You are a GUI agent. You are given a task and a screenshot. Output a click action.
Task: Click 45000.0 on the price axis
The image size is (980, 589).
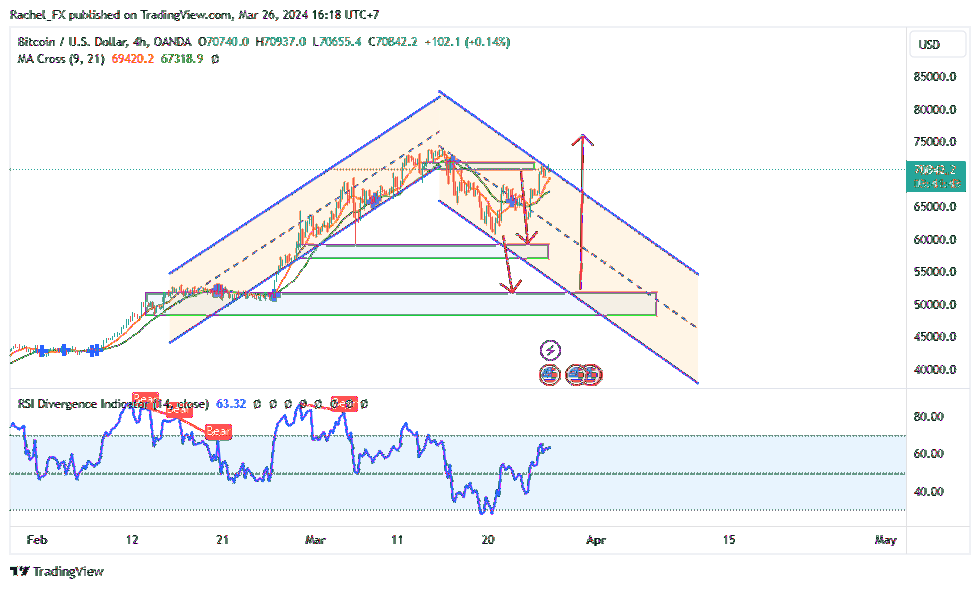[x=935, y=337]
